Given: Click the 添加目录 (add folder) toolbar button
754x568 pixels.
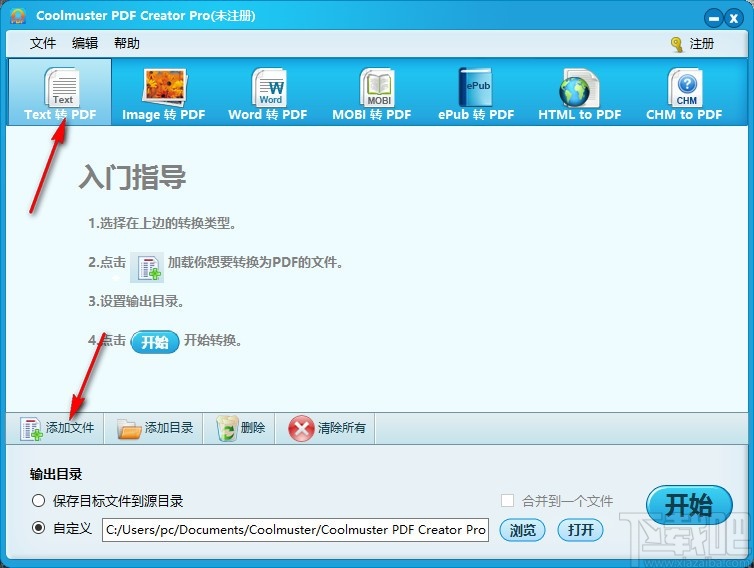Looking at the screenshot, I should (x=154, y=428).
